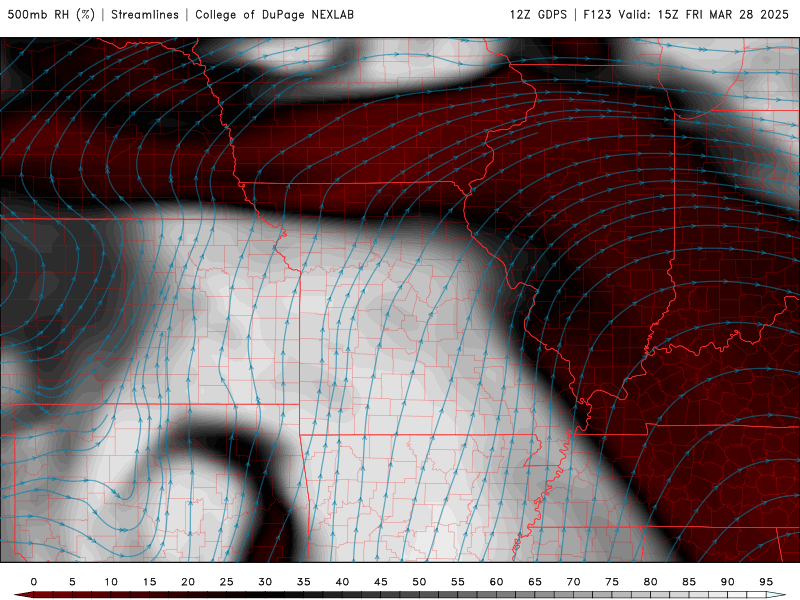Click the 65 value on the color scale
The image size is (800, 600).
pyautogui.click(x=535, y=582)
